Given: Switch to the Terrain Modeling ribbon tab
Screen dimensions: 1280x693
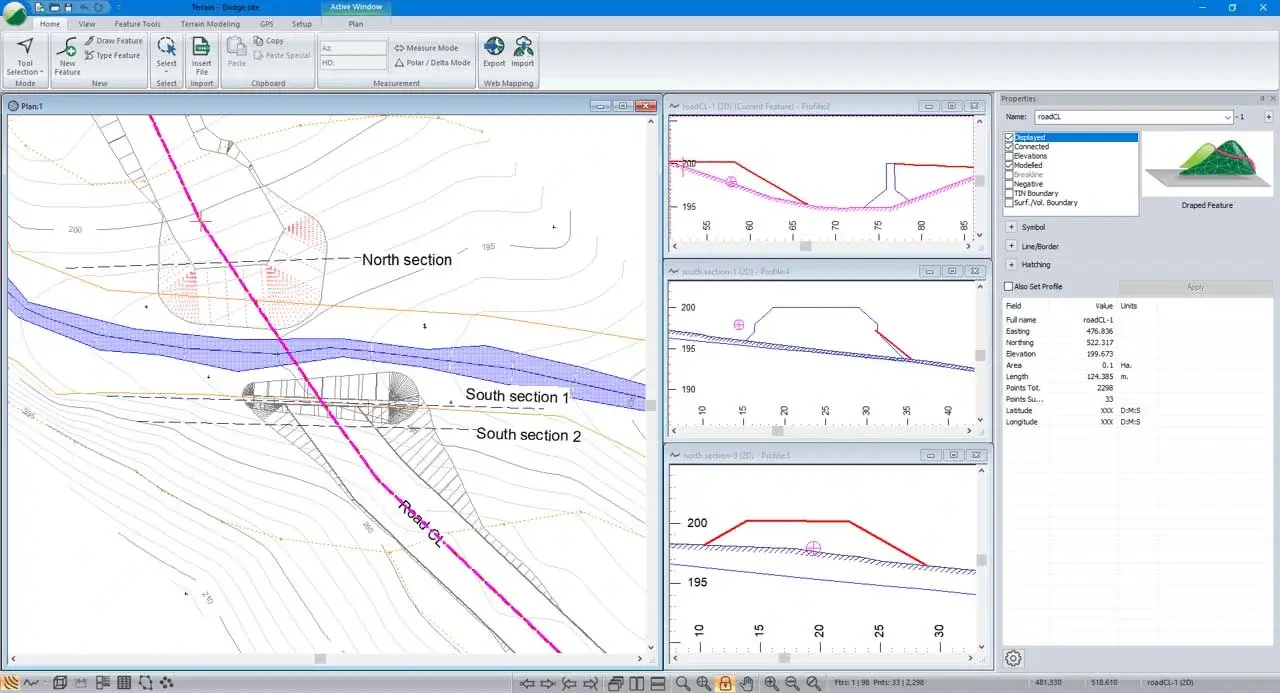Looking at the screenshot, I should pos(210,23).
